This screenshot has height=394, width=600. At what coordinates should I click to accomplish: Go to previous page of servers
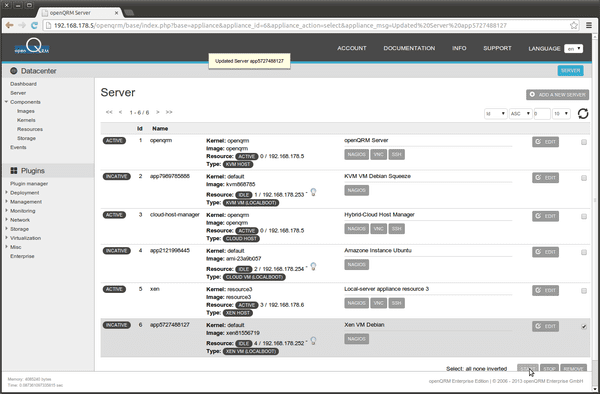[x=121, y=112]
